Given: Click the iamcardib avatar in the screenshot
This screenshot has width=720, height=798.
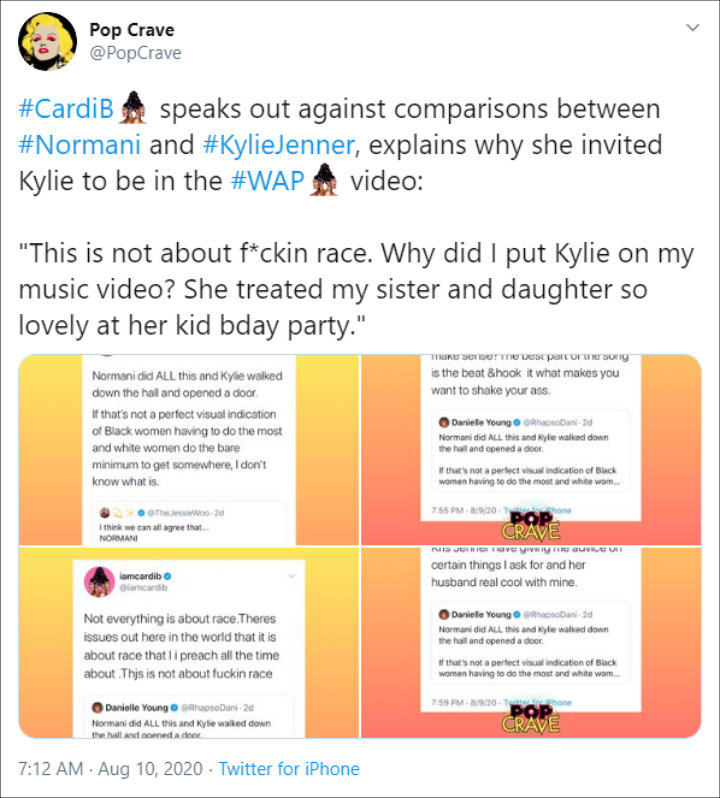Looking at the screenshot, I should [99, 582].
